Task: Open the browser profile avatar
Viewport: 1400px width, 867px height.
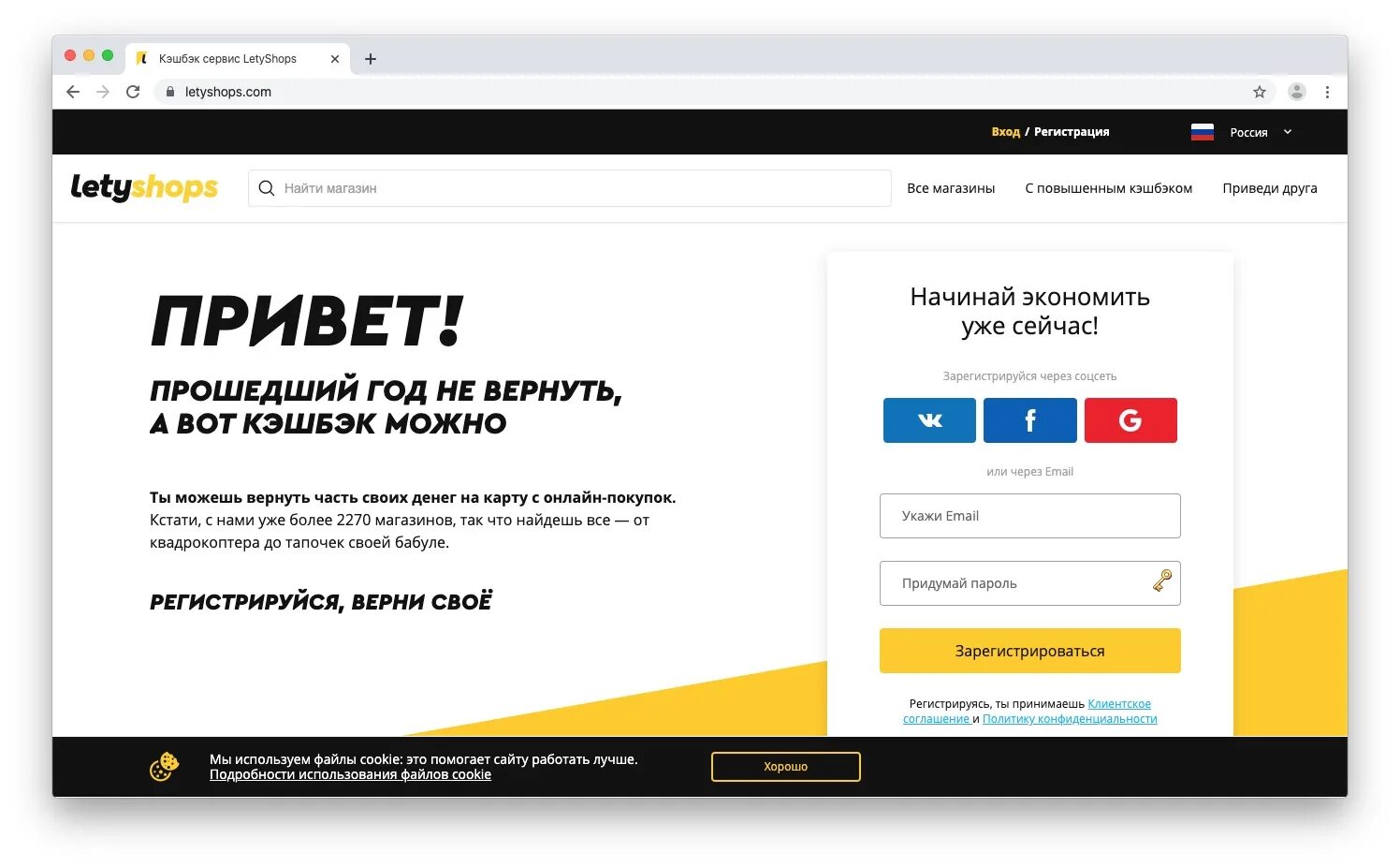Action: [x=1297, y=92]
